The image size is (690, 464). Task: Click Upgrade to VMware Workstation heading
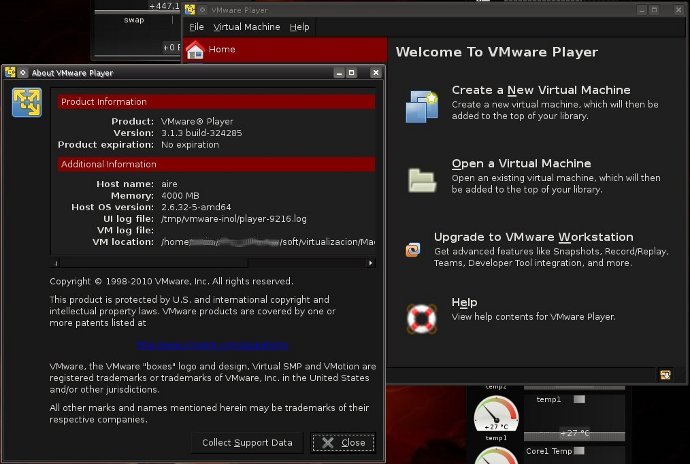coord(533,237)
